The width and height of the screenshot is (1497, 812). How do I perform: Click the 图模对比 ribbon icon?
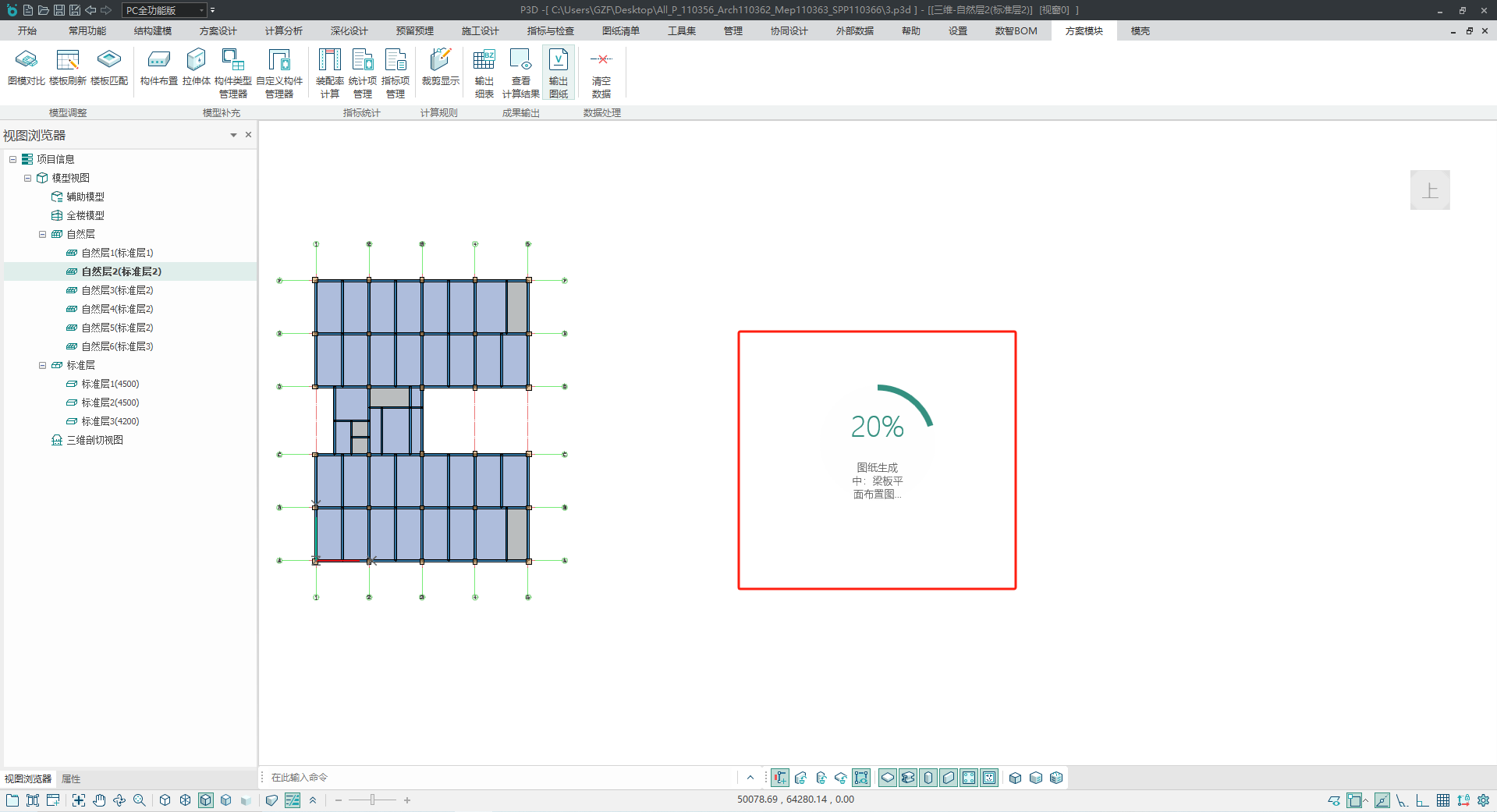pos(26,66)
